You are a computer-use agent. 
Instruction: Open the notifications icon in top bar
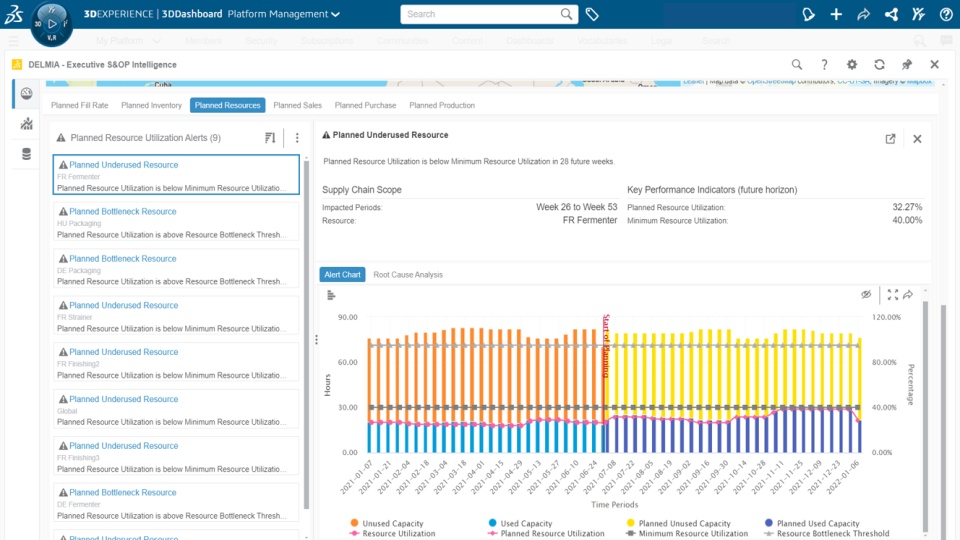(808, 14)
